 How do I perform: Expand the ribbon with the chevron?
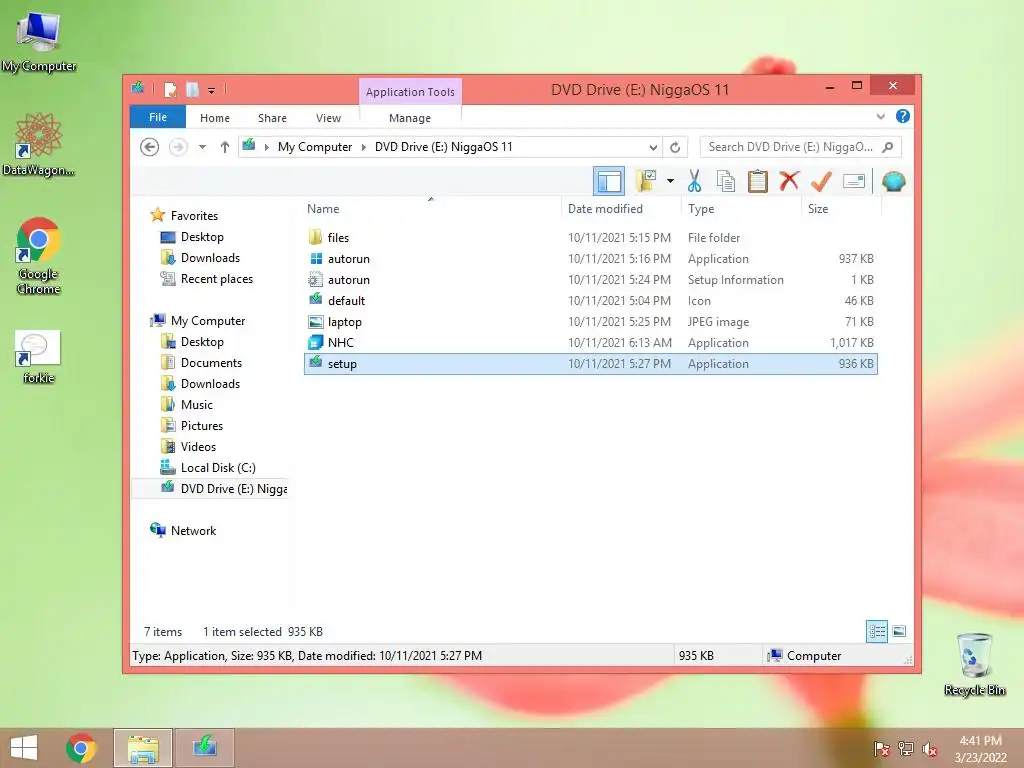(x=880, y=116)
